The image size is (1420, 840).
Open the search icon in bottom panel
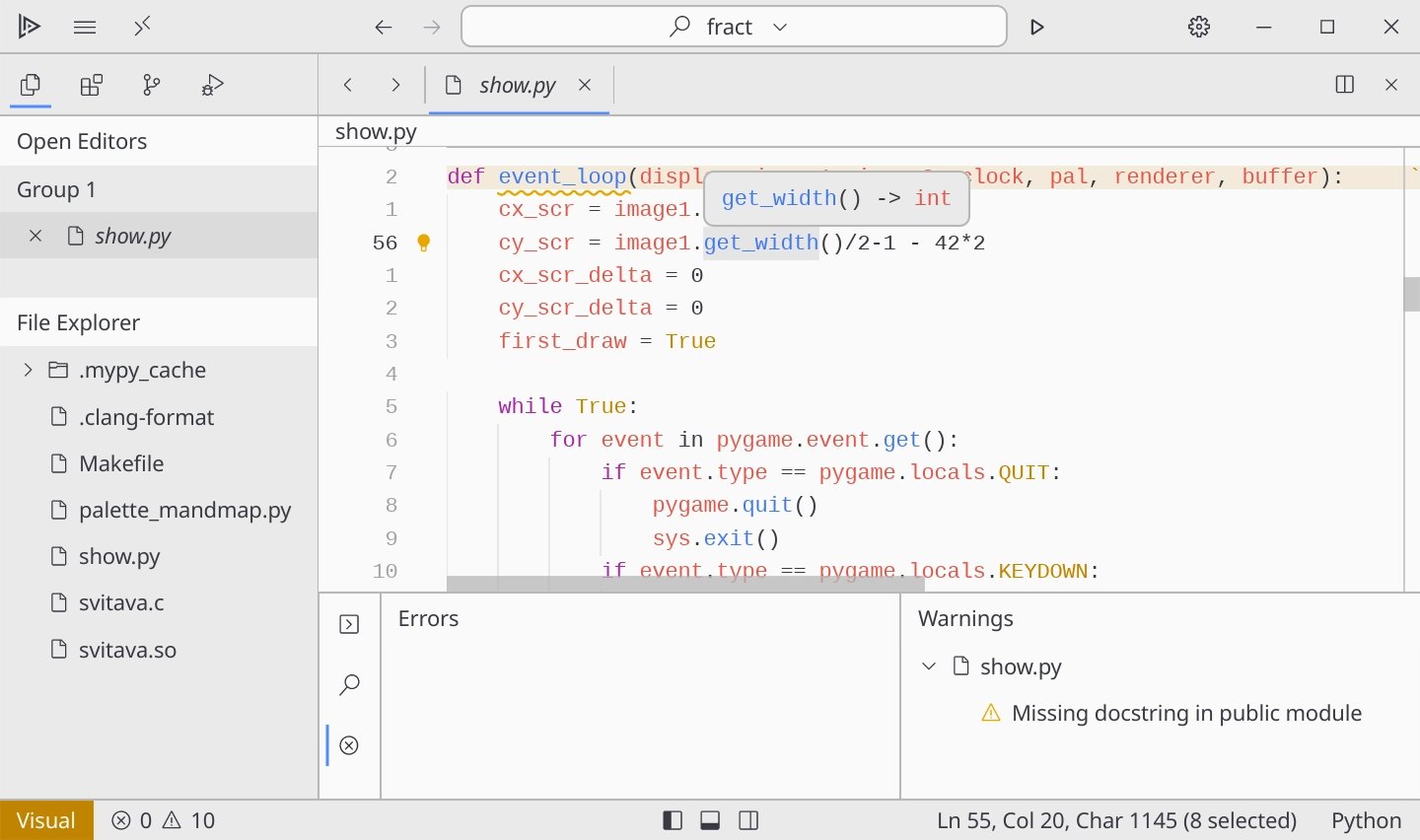pyautogui.click(x=349, y=684)
